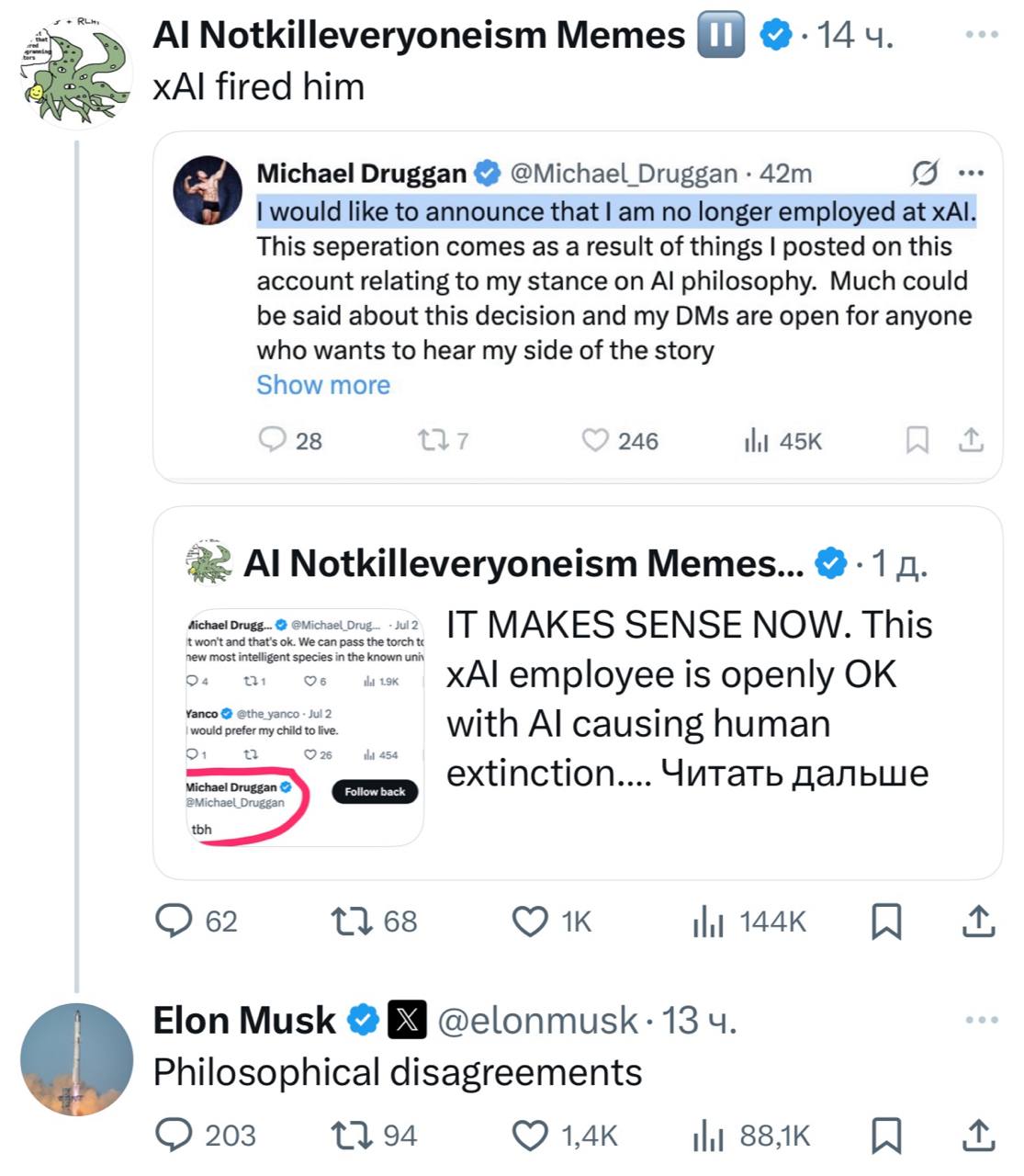Share Elon Musk's reply
1024x1176 pixels.
tap(978, 1136)
